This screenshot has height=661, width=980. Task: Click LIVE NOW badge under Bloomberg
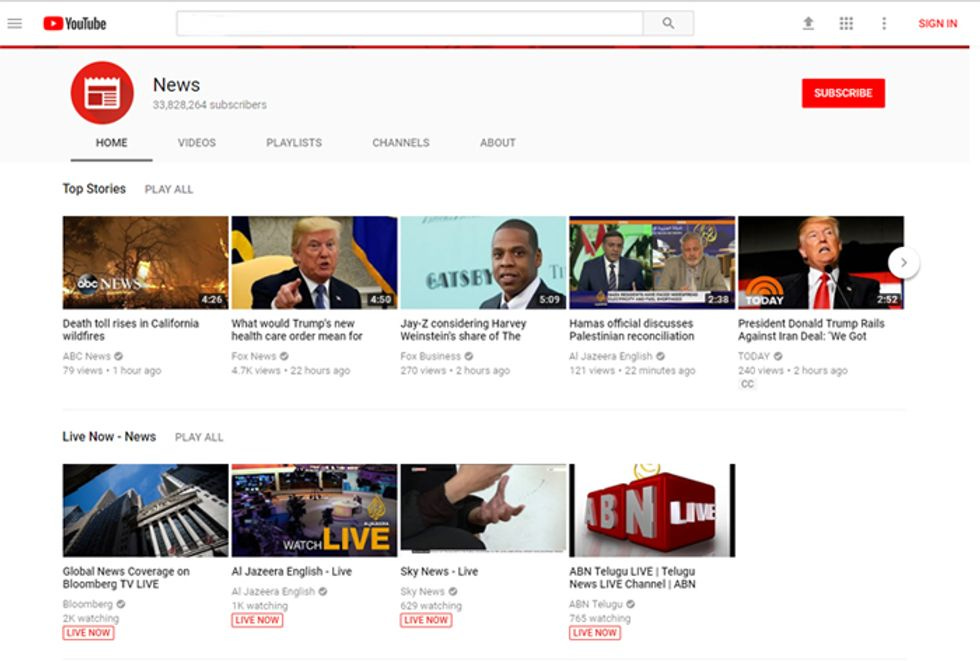(88, 633)
